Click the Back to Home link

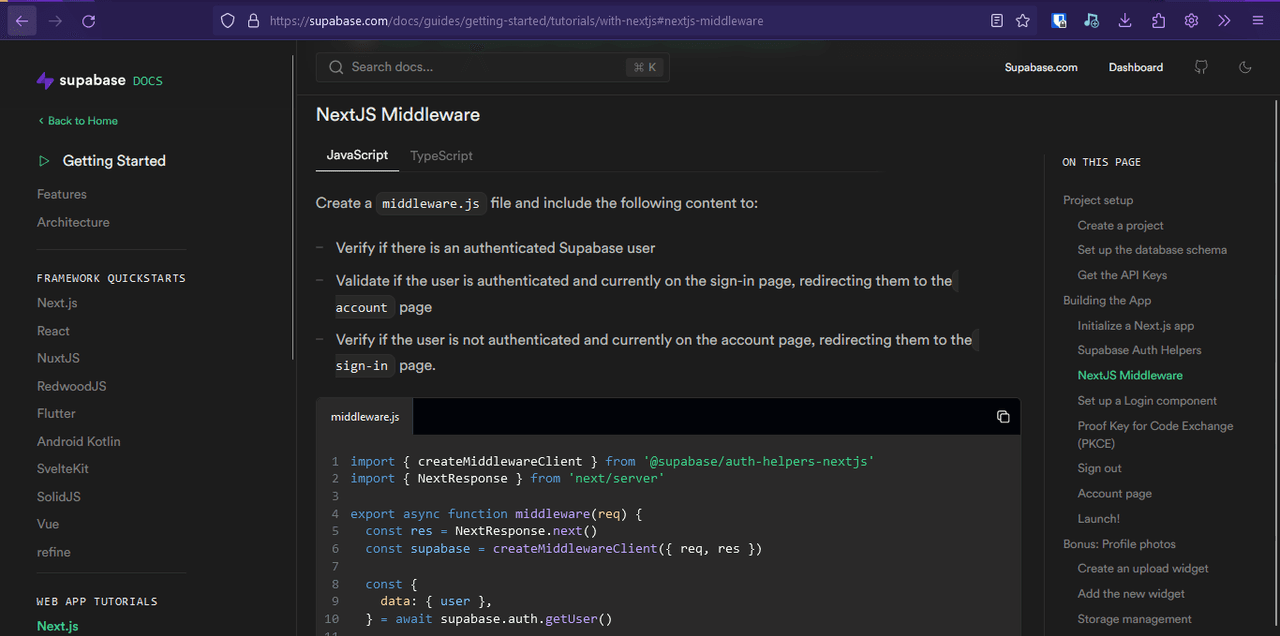tap(78, 121)
